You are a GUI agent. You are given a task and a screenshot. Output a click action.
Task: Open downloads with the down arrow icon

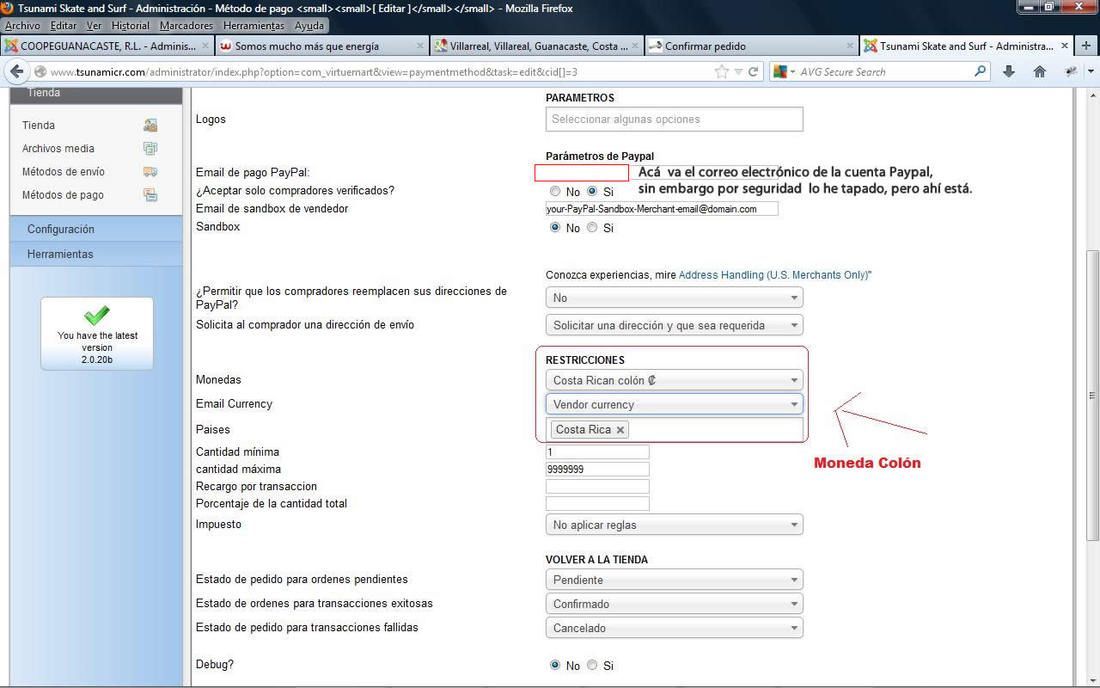[x=1009, y=72]
